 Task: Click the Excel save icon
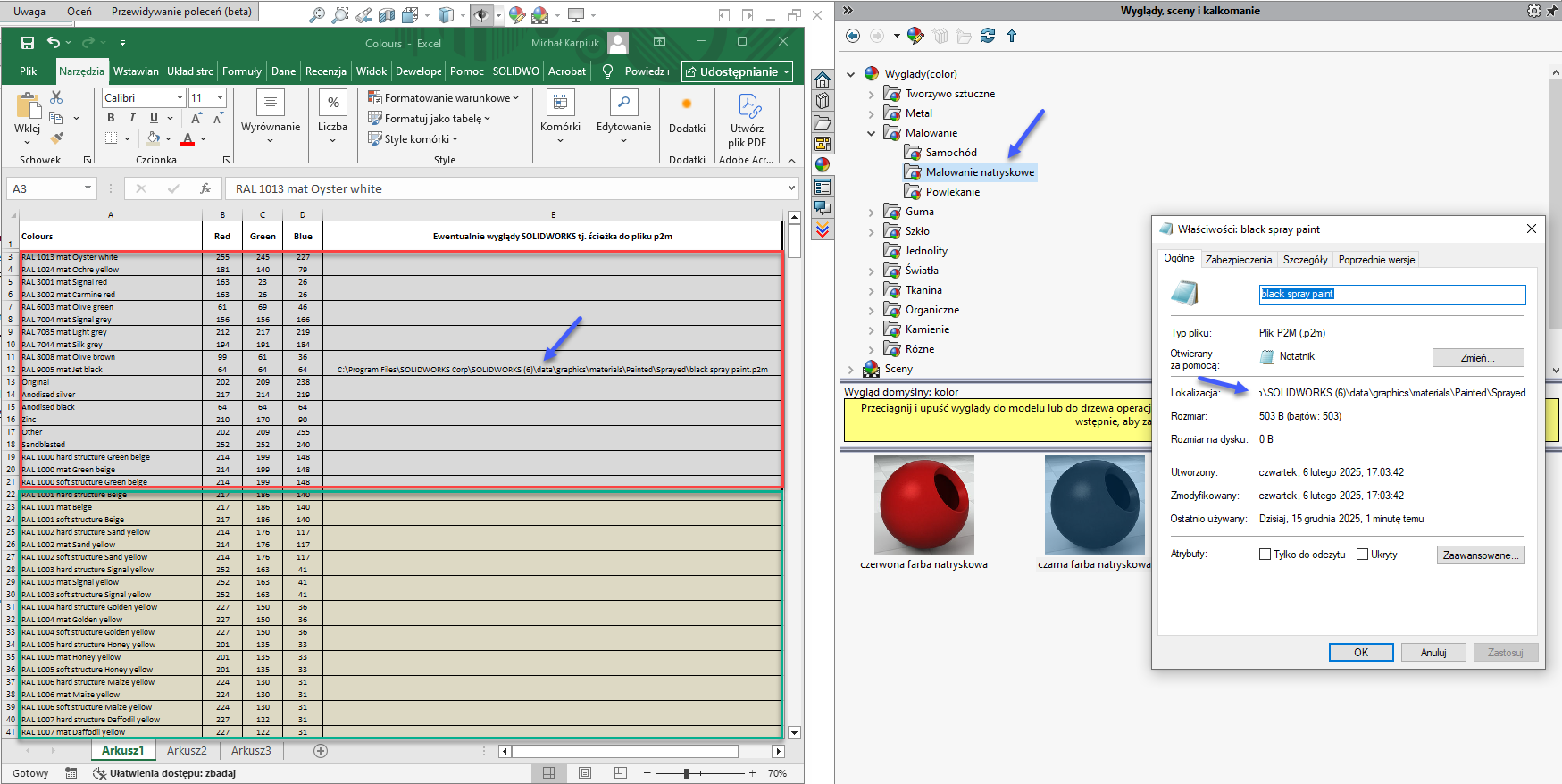pyautogui.click(x=28, y=43)
